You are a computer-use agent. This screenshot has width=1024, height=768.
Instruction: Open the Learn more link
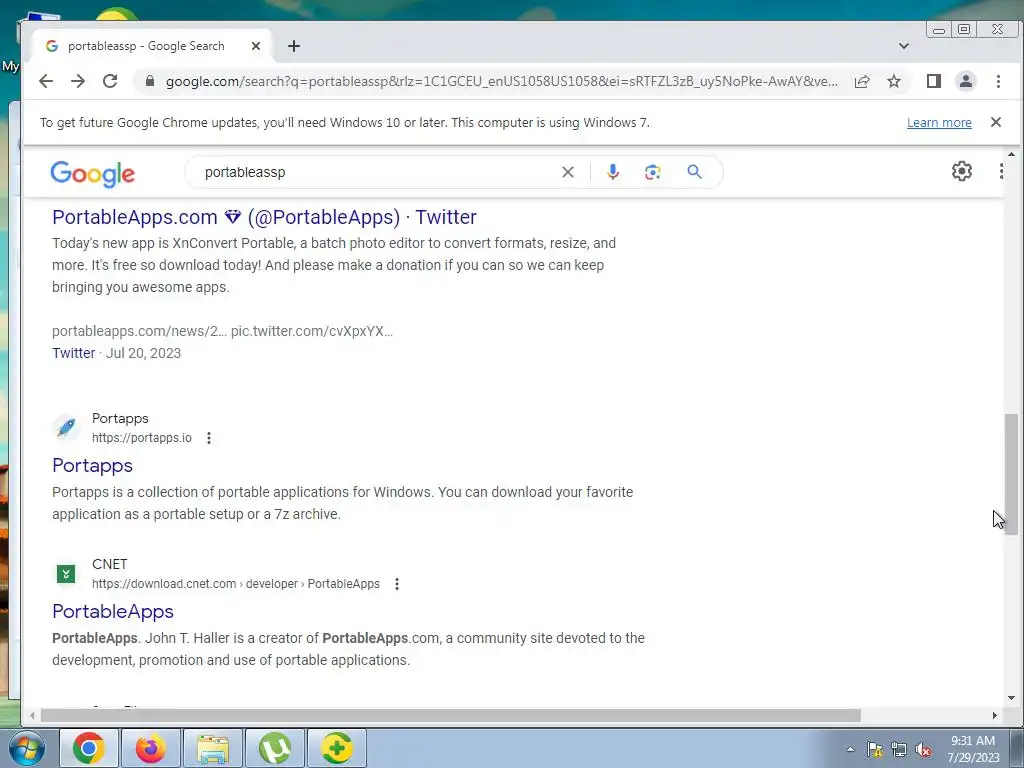[x=939, y=123]
